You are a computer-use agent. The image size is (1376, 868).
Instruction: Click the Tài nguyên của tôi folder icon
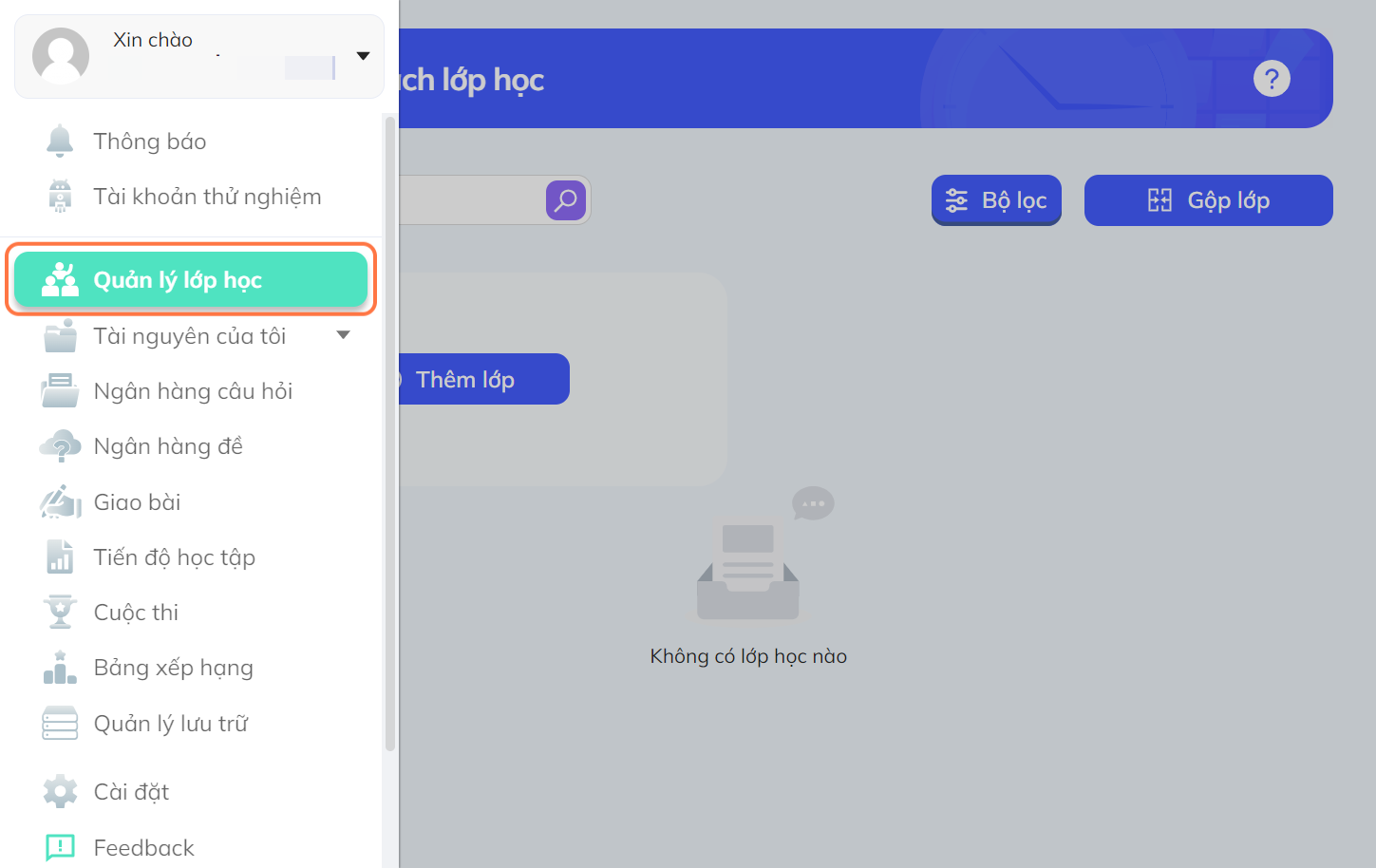60,336
